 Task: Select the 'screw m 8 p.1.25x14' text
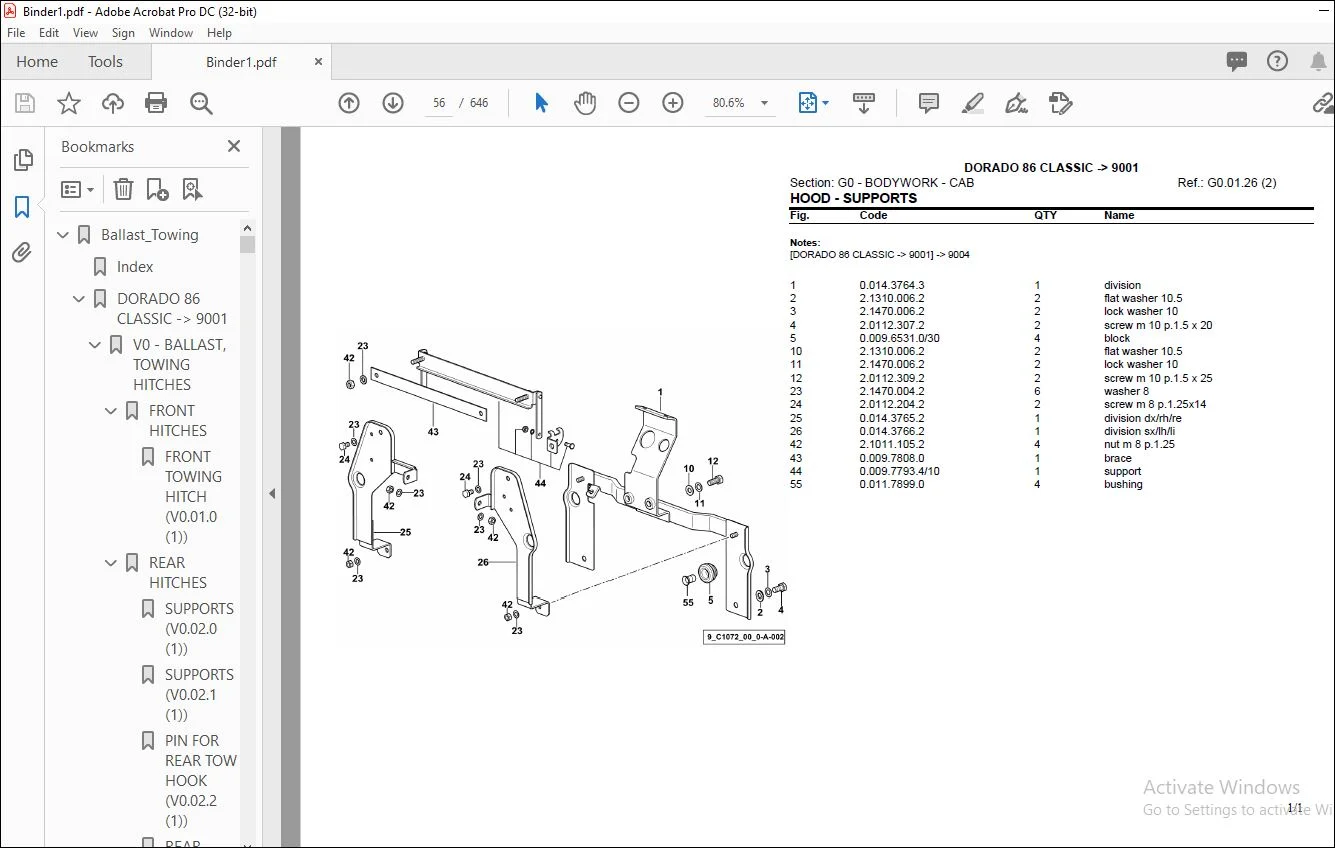click(1155, 405)
